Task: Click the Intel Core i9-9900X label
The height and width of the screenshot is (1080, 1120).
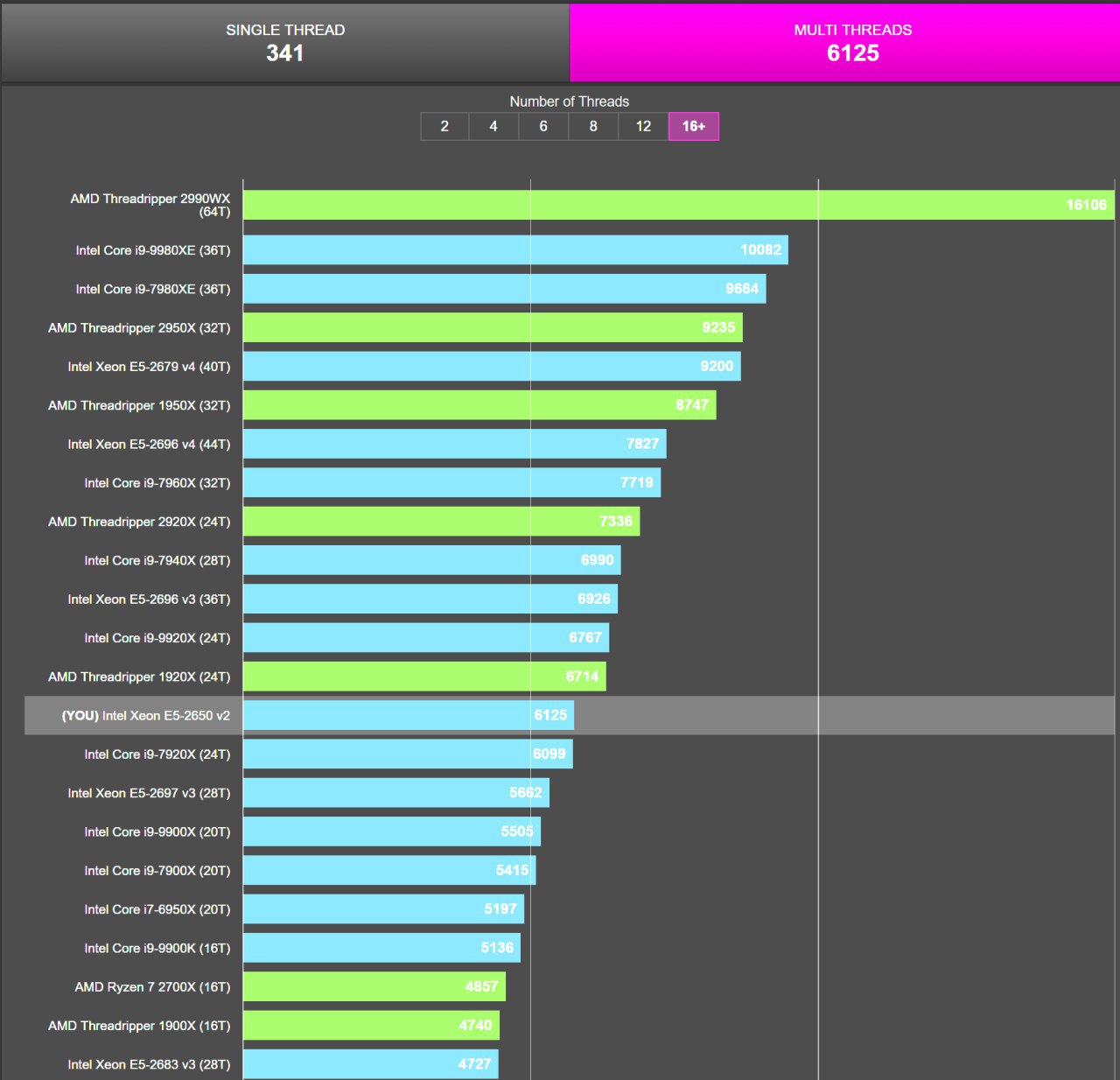Action: click(157, 831)
